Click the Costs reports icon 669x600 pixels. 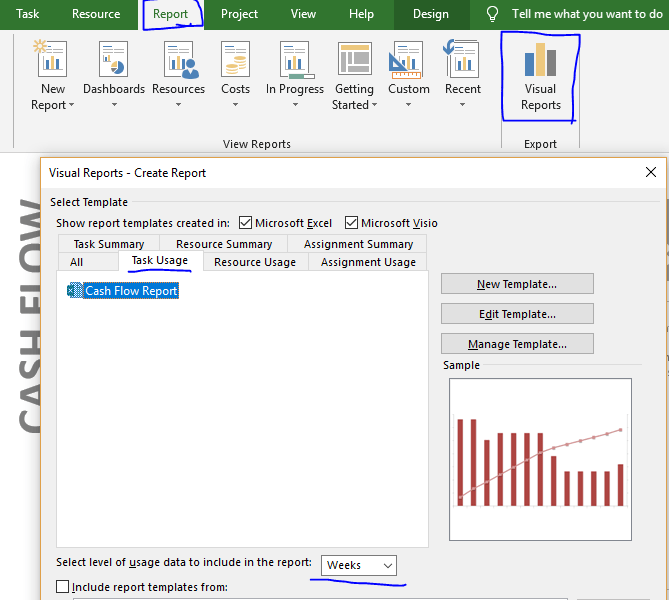tap(235, 60)
